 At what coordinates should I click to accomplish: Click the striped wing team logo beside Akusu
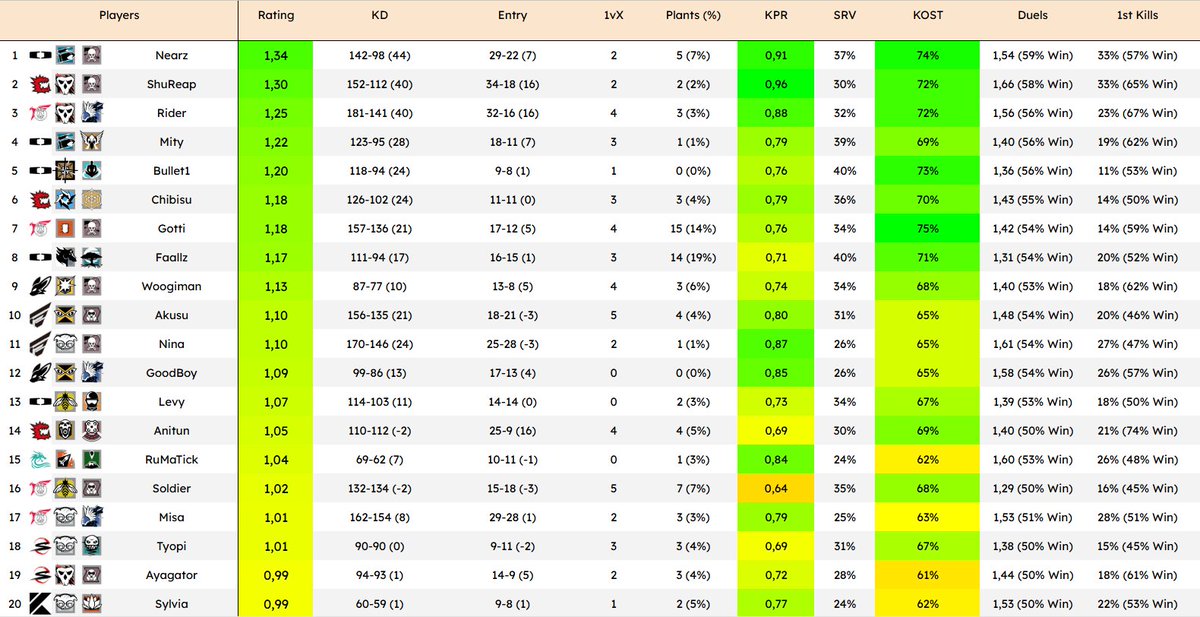point(40,315)
